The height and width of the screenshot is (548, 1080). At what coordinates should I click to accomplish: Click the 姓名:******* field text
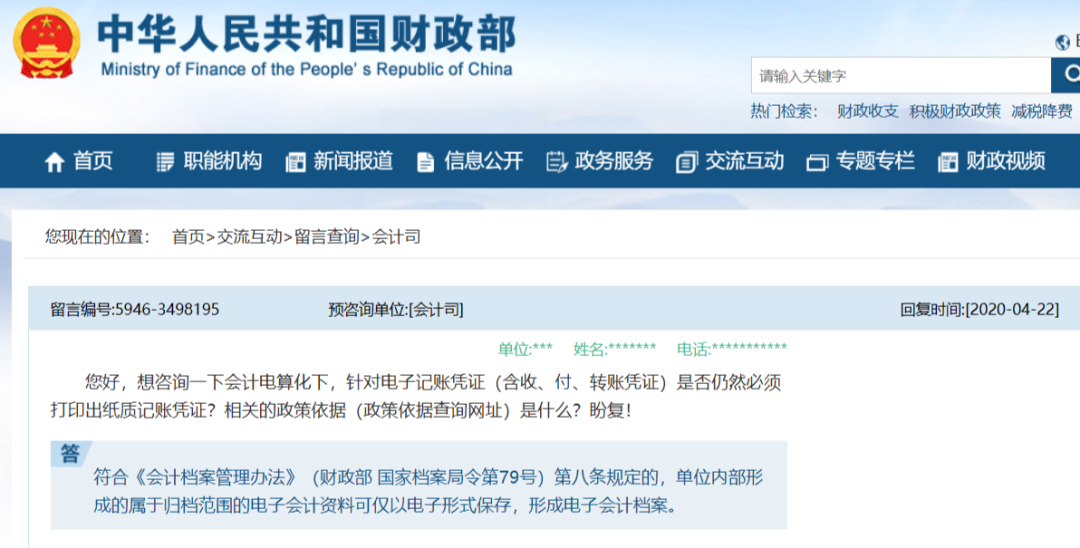click(615, 349)
